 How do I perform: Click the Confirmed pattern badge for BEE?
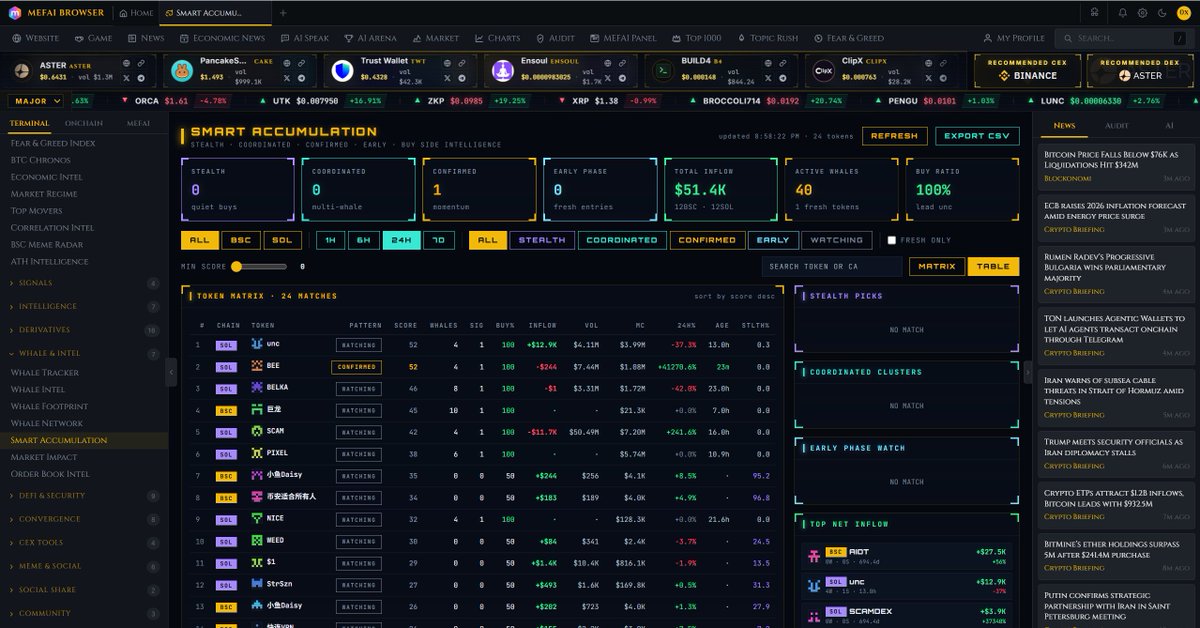point(356,367)
